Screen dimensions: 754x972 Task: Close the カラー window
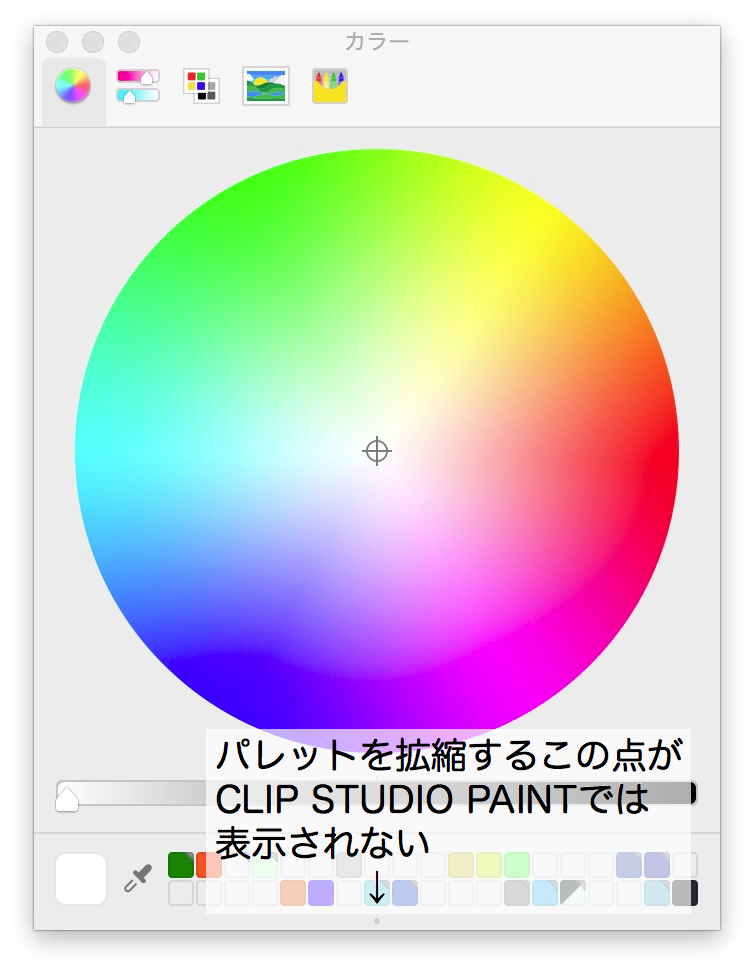click(57, 42)
